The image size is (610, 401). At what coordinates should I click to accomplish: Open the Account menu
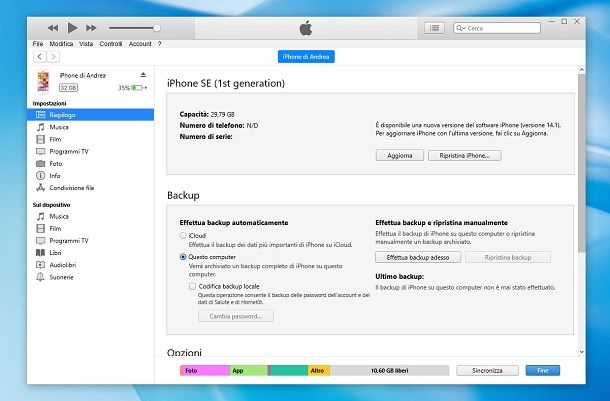(x=140, y=44)
